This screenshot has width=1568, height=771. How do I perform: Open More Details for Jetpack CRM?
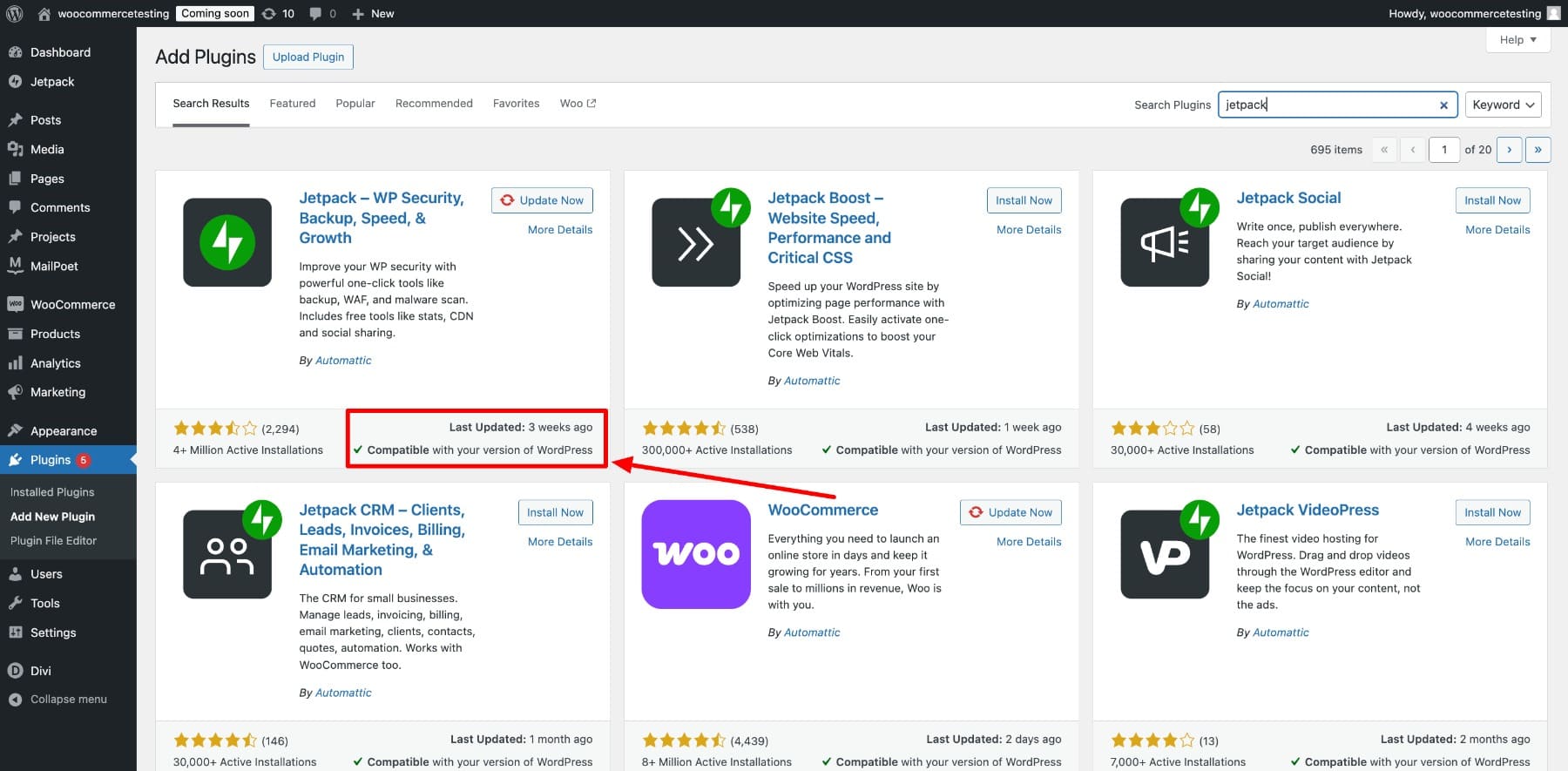click(560, 542)
